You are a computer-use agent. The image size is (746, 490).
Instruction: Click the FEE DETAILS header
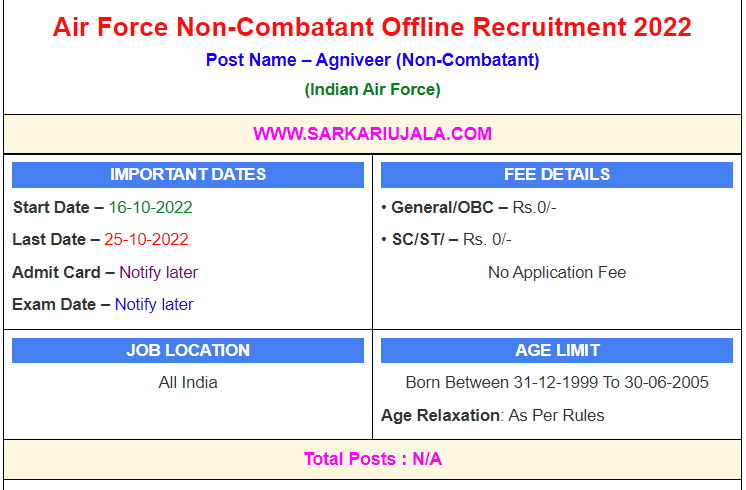coord(556,175)
